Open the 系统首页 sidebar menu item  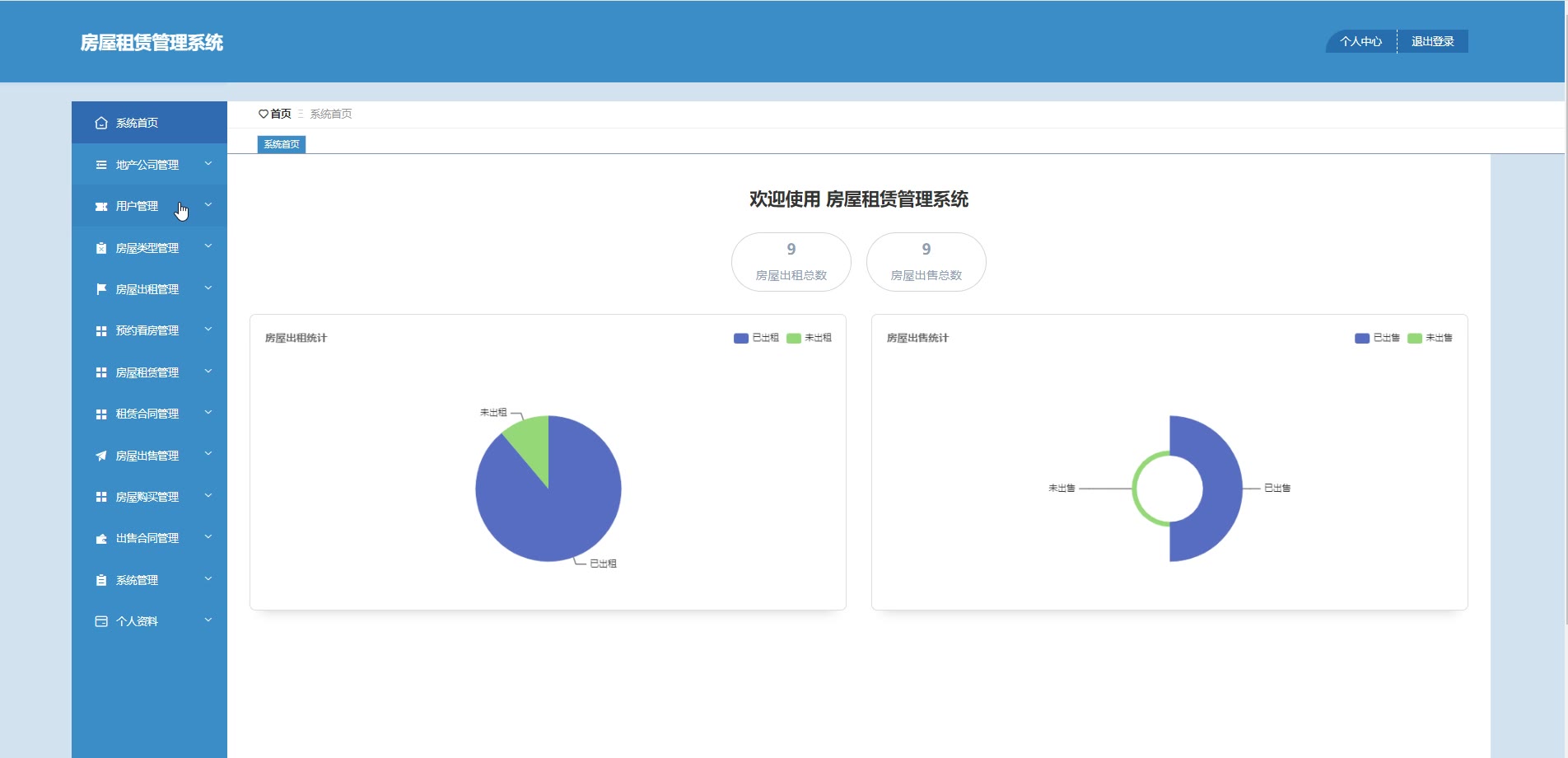click(149, 123)
